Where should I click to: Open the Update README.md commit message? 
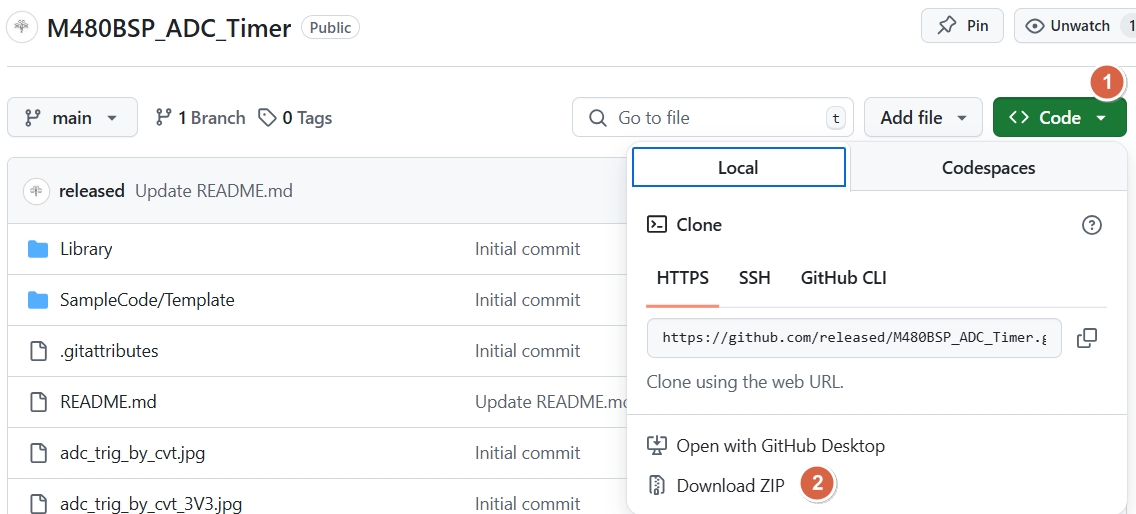pyautogui.click(x=214, y=191)
